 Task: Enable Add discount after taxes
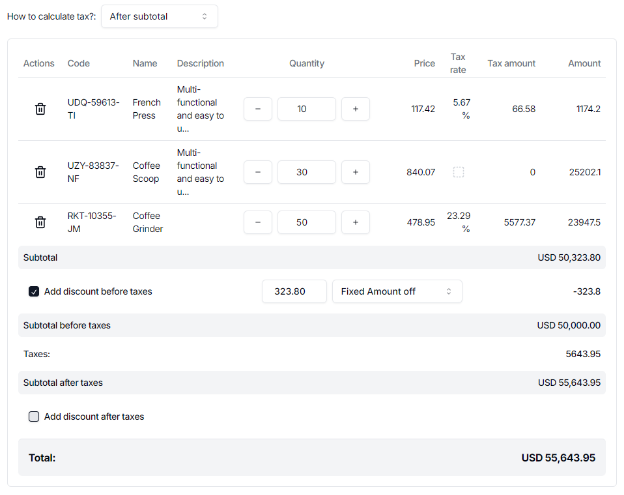[x=34, y=416]
